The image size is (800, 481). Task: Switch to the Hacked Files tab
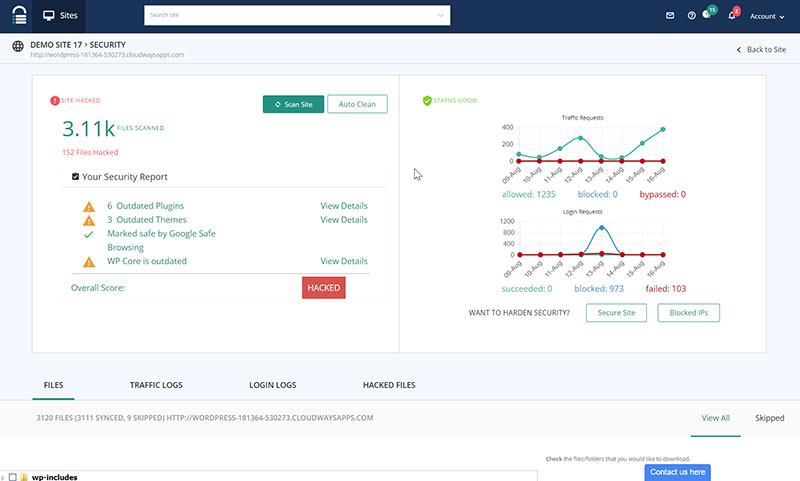pos(389,385)
